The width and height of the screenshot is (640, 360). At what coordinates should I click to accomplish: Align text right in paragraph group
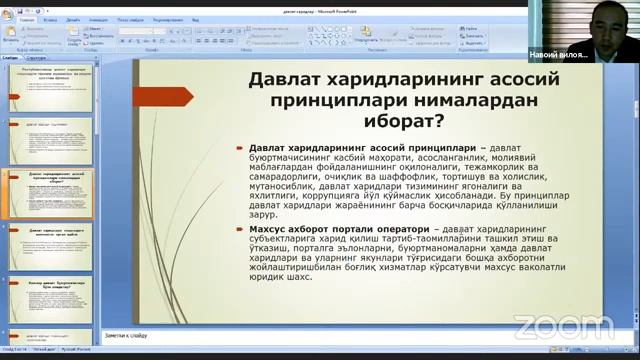click(215, 41)
